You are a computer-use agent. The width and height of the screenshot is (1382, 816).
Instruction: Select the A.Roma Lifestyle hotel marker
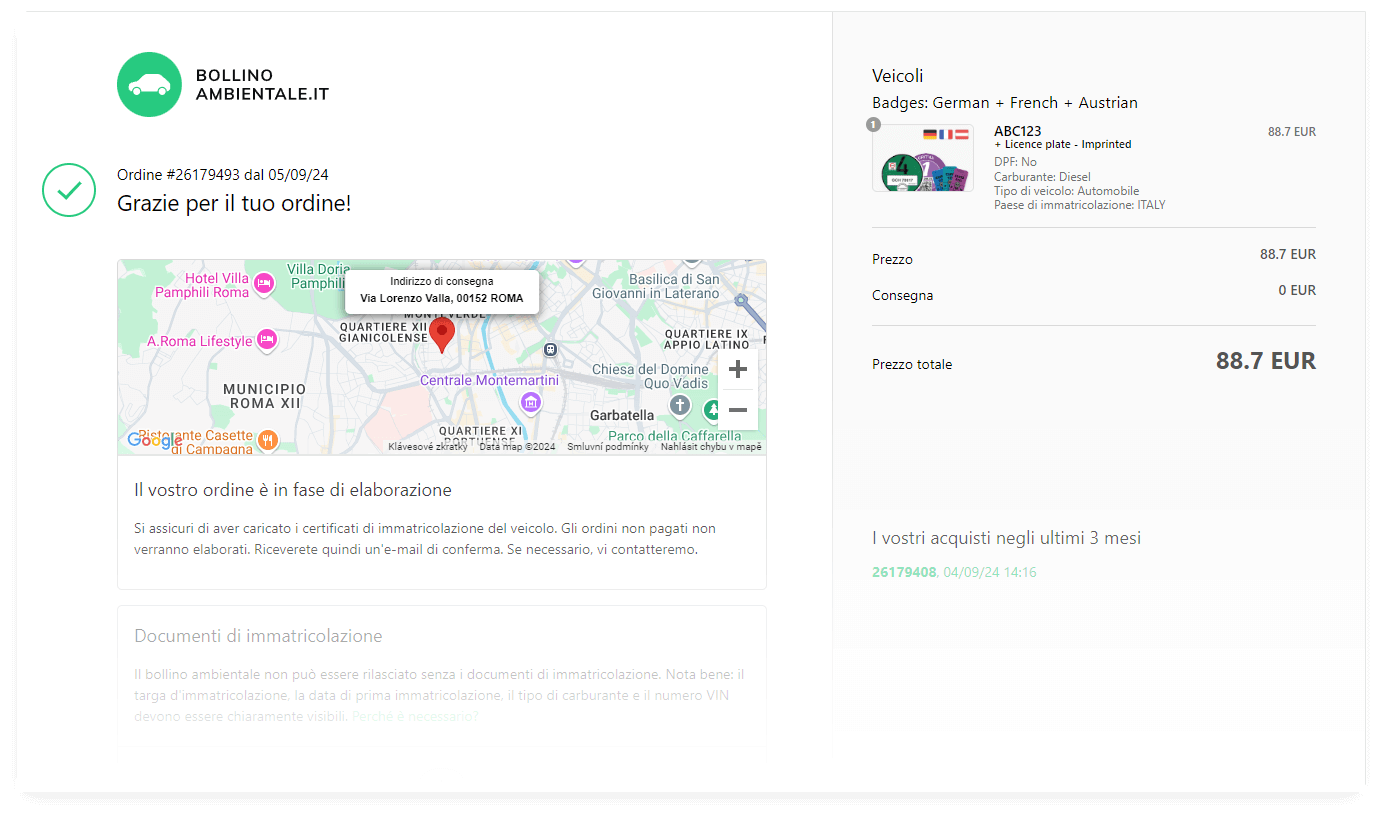(266, 341)
